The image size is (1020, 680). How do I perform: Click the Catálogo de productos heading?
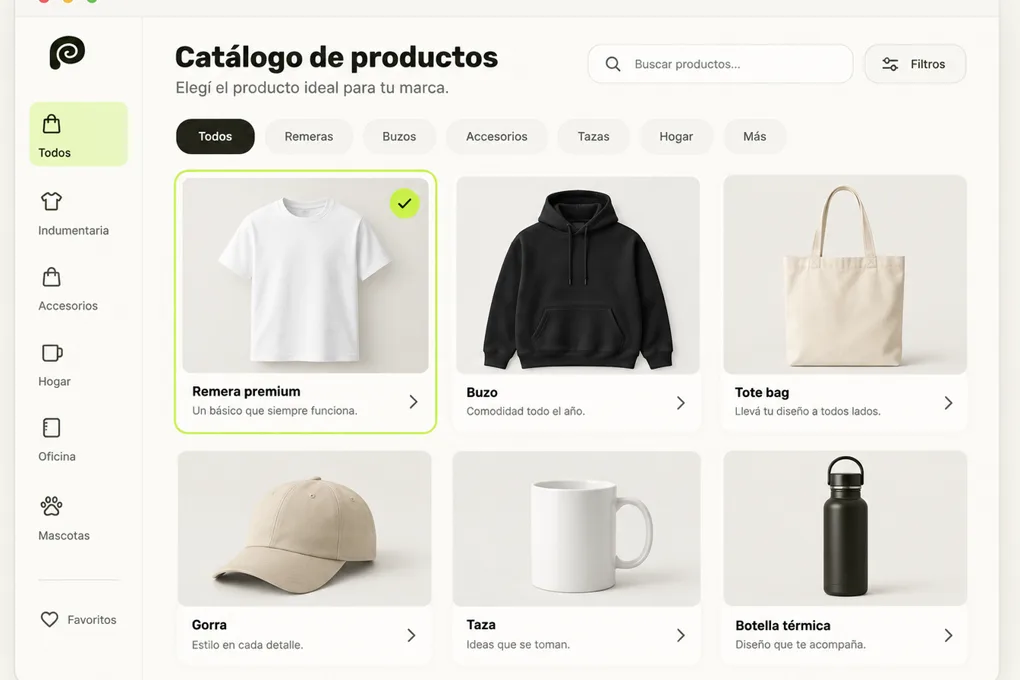coord(336,57)
